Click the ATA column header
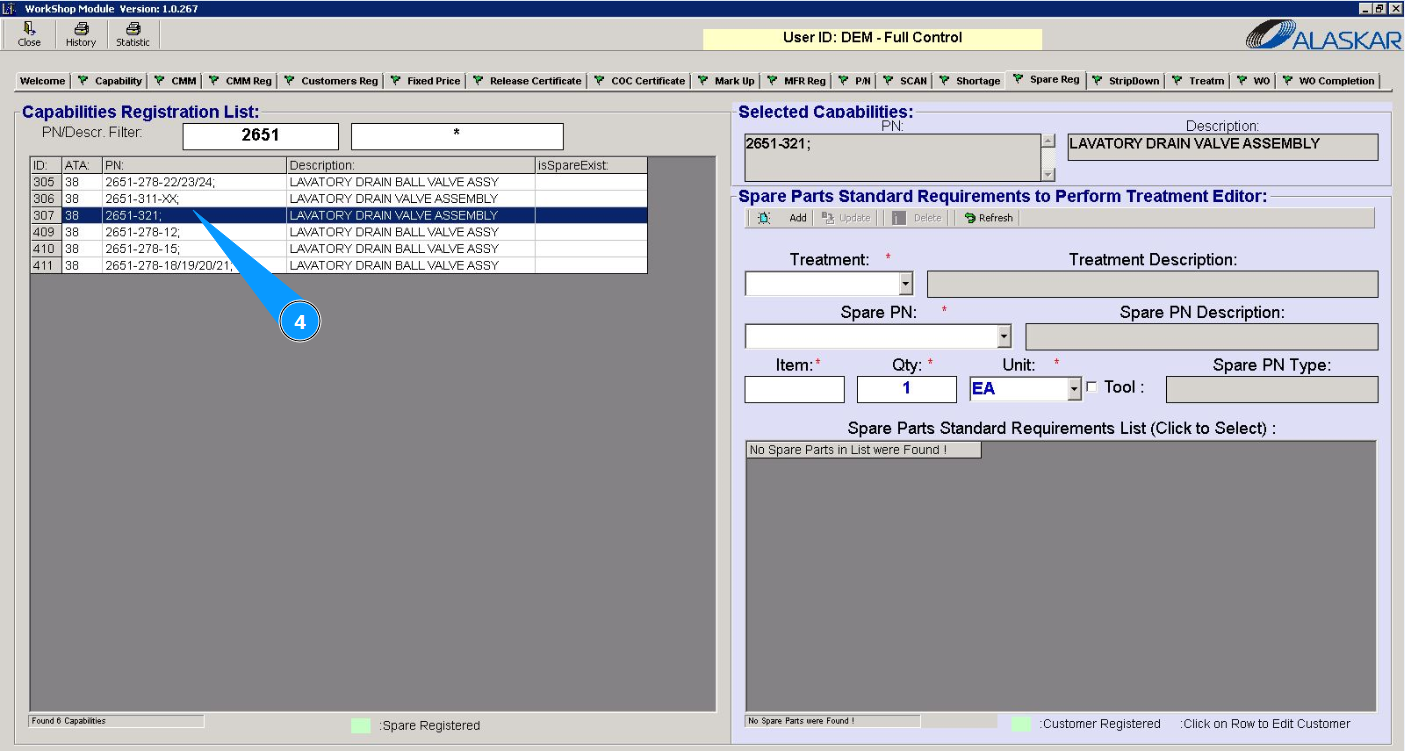 click(82, 165)
